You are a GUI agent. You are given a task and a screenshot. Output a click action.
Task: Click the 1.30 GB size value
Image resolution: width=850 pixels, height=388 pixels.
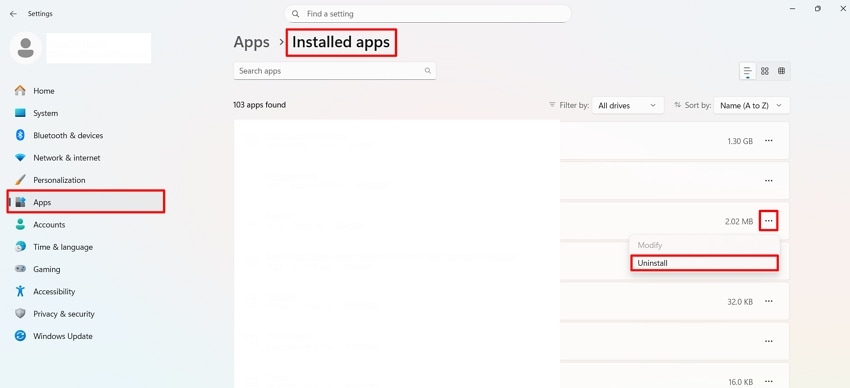tap(740, 141)
